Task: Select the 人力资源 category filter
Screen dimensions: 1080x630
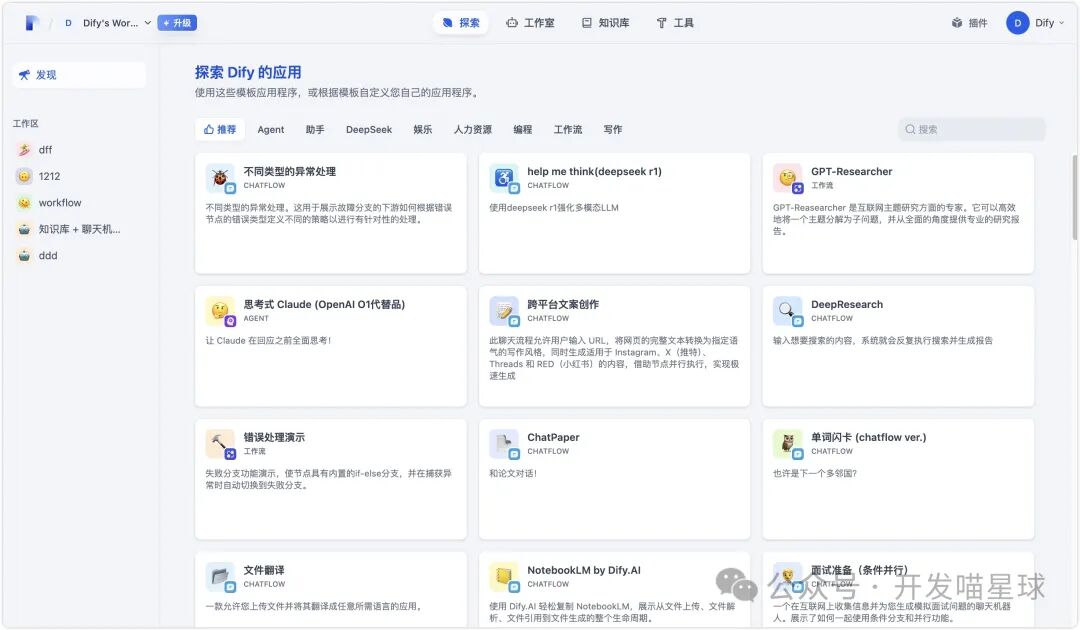Action: point(472,129)
